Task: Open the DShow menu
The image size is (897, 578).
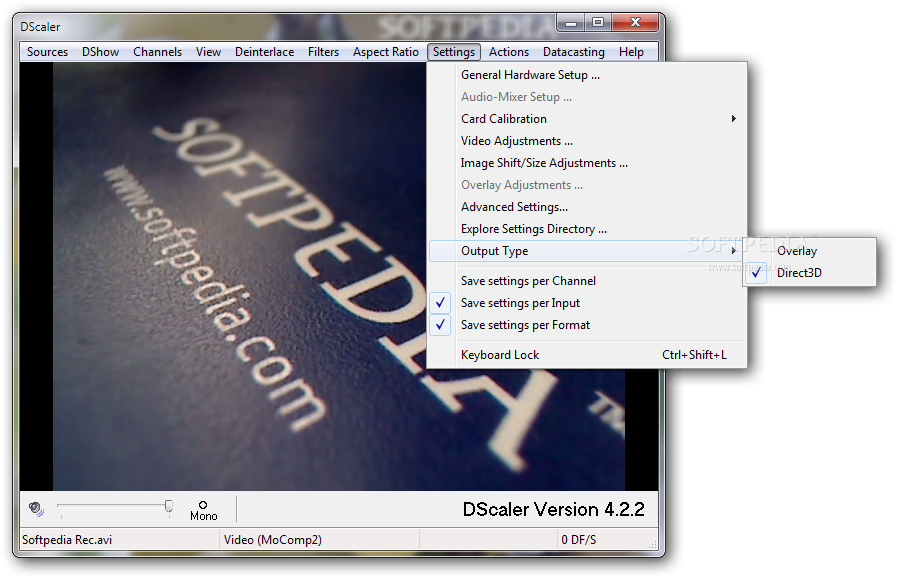Action: tap(100, 52)
